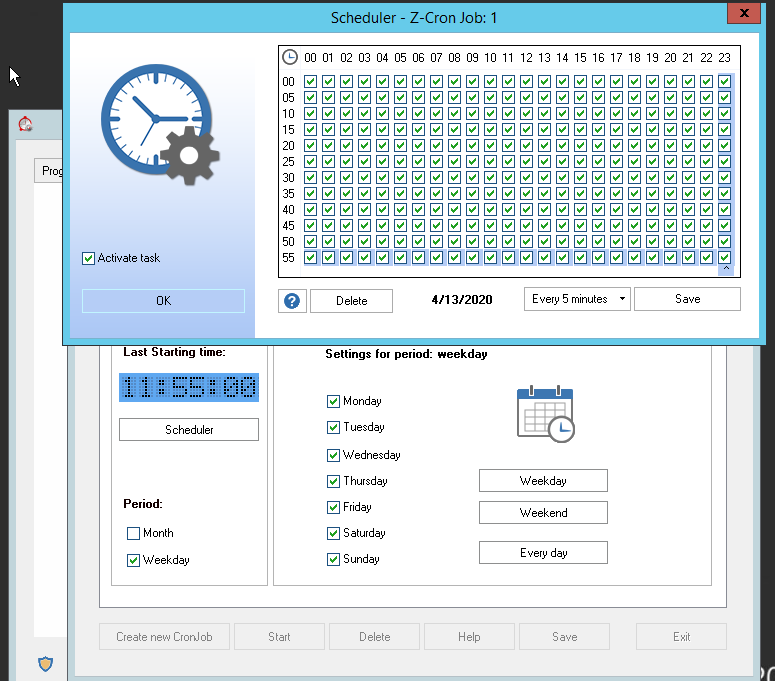Toggle the Activate task checkbox

tap(88, 258)
